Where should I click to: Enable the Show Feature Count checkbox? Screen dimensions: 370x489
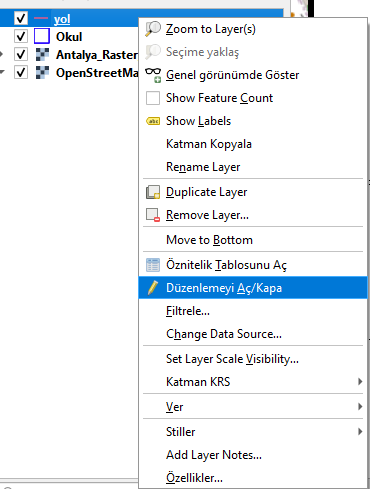(x=153, y=98)
